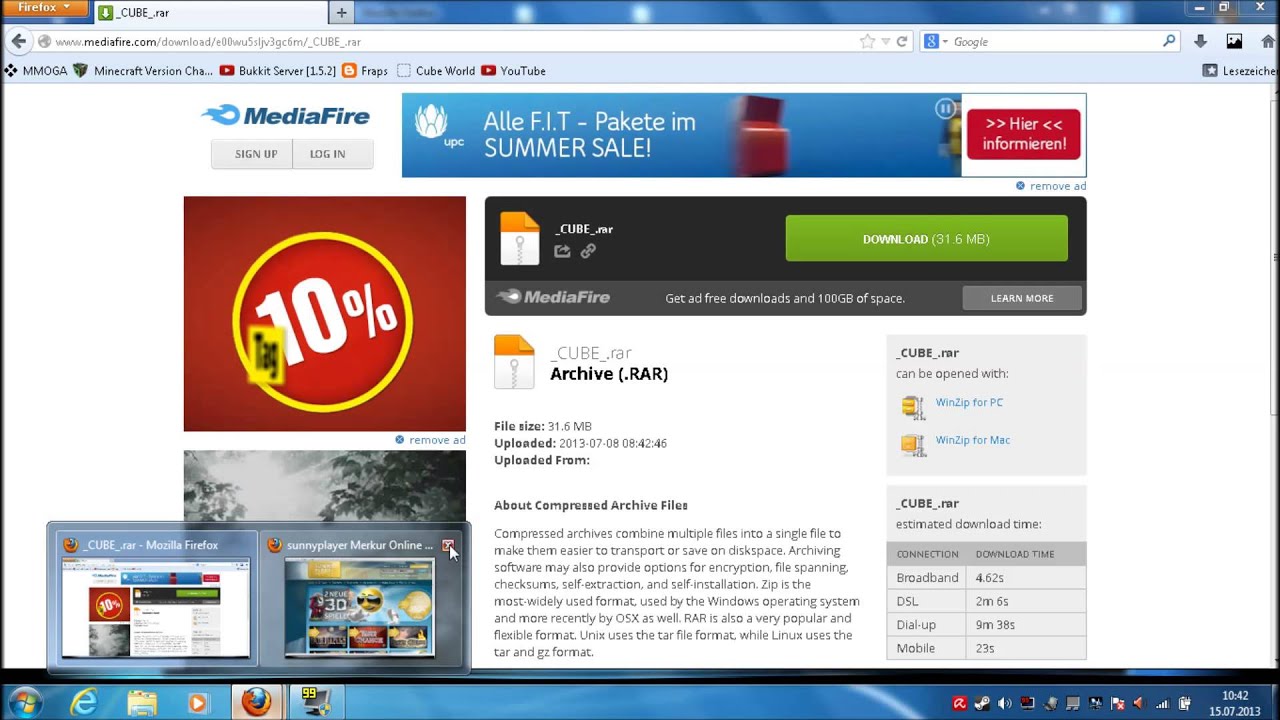
Task: Bookmark this page with the star icon
Action: (x=867, y=42)
